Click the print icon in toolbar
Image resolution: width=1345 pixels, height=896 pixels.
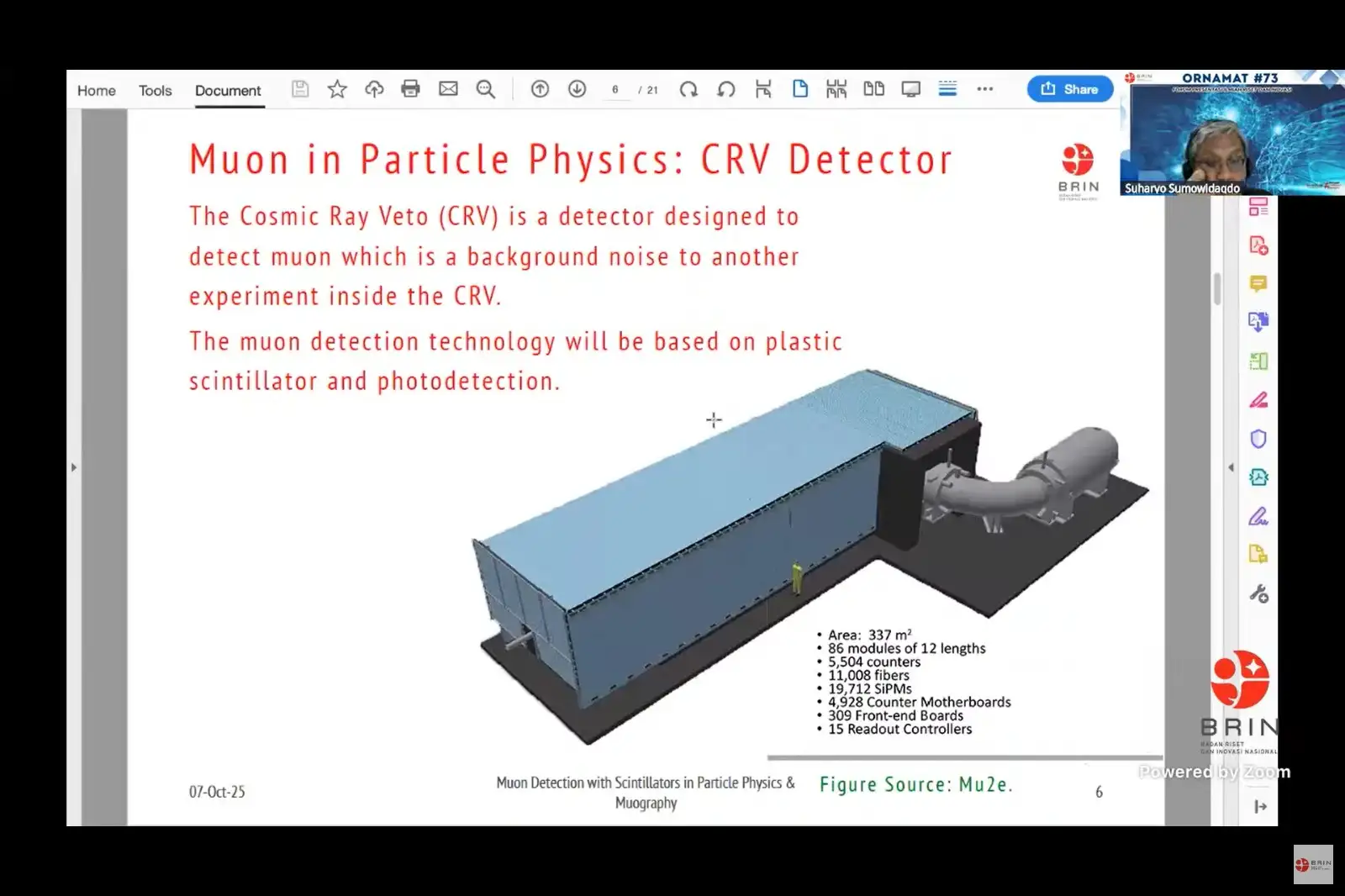point(410,89)
